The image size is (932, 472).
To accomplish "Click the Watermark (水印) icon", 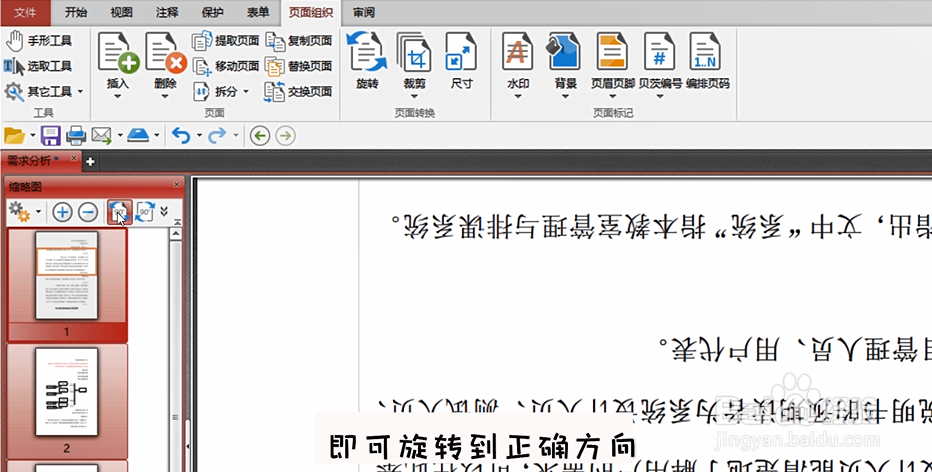I will (518, 52).
